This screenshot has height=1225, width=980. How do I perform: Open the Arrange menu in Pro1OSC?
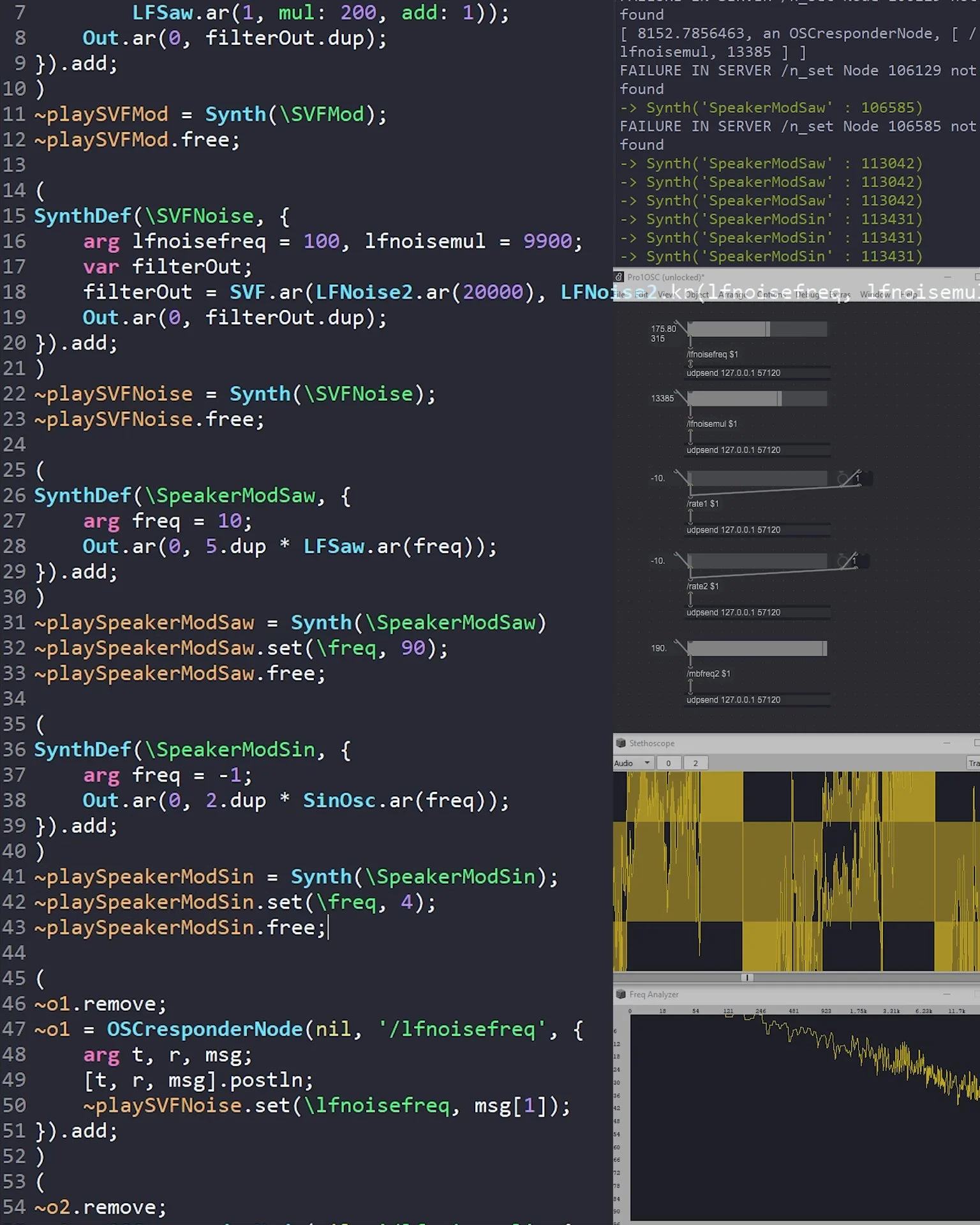[x=732, y=295]
